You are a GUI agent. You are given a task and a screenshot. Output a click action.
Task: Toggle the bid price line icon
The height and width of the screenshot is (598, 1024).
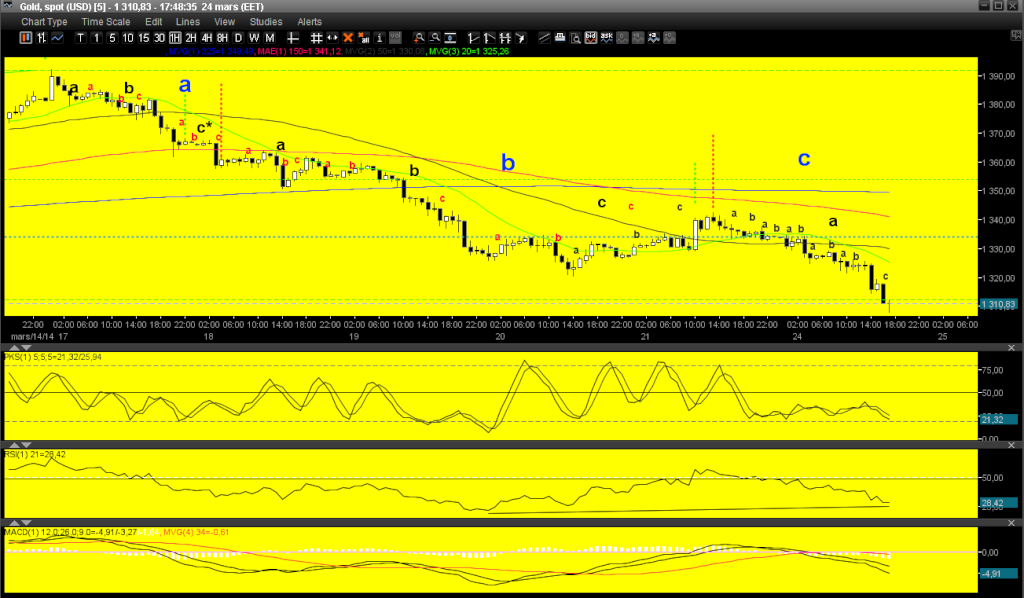click(591, 38)
